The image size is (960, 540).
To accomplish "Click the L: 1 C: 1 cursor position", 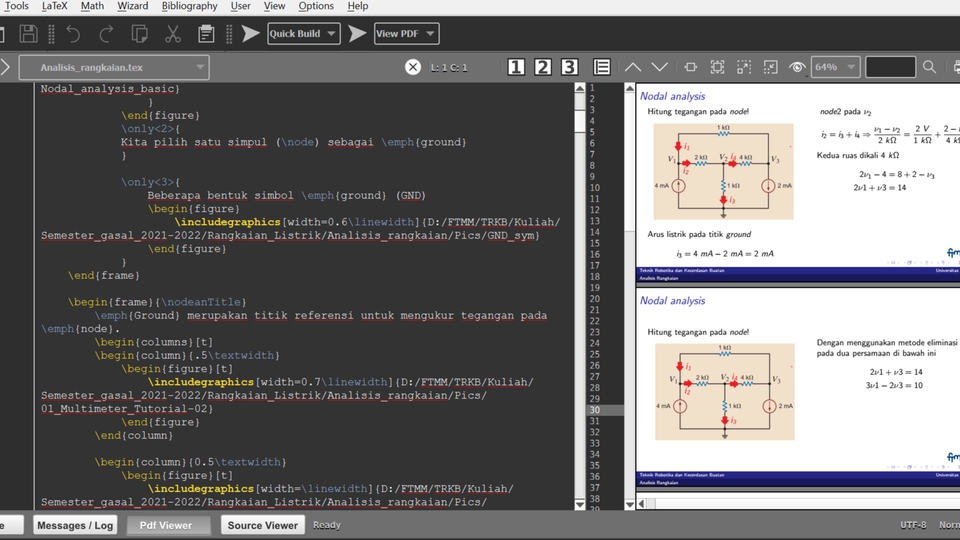I will click(x=449, y=67).
